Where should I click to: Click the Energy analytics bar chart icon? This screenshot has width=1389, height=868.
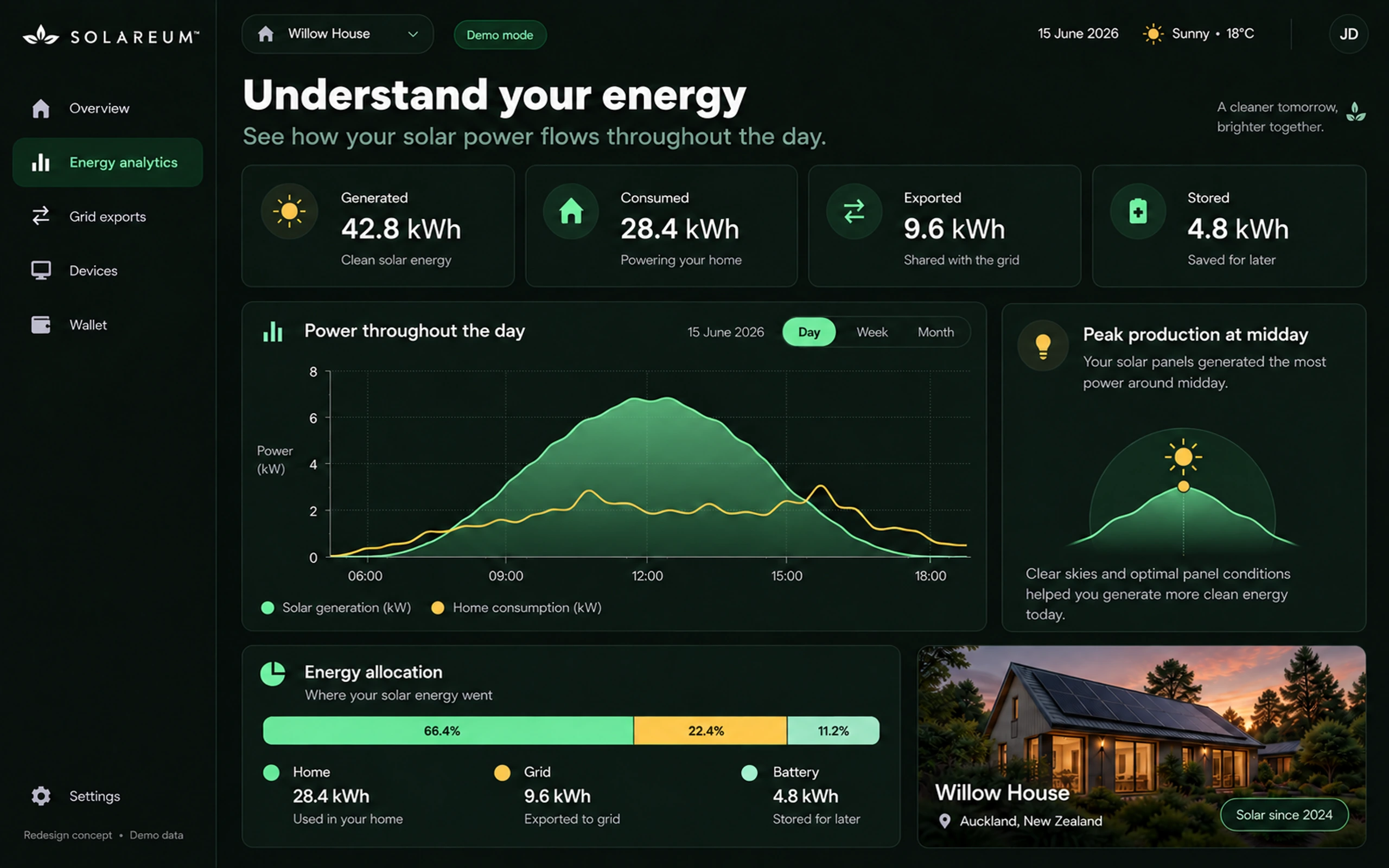[x=41, y=162]
